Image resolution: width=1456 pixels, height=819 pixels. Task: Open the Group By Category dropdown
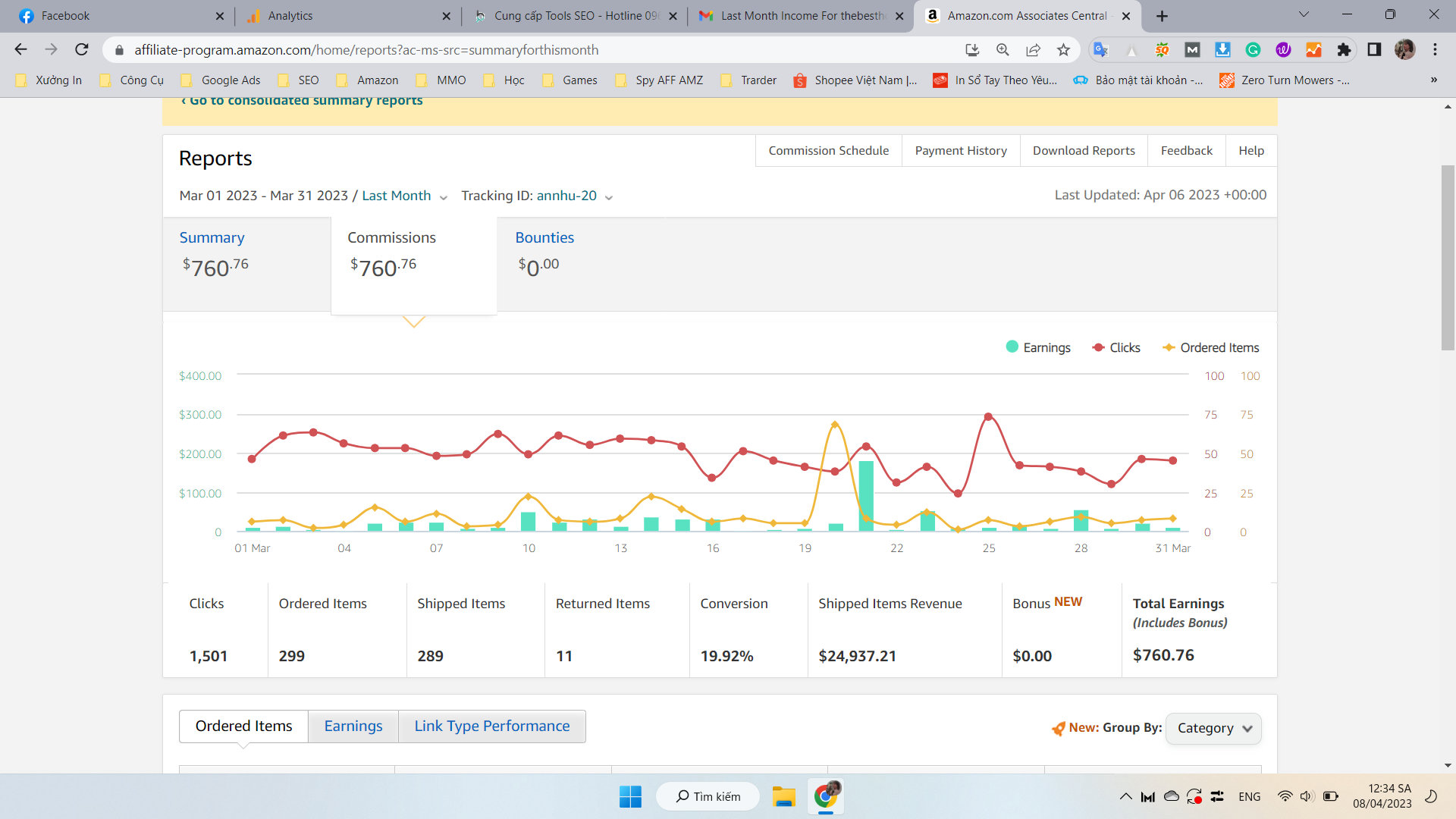(x=1213, y=728)
